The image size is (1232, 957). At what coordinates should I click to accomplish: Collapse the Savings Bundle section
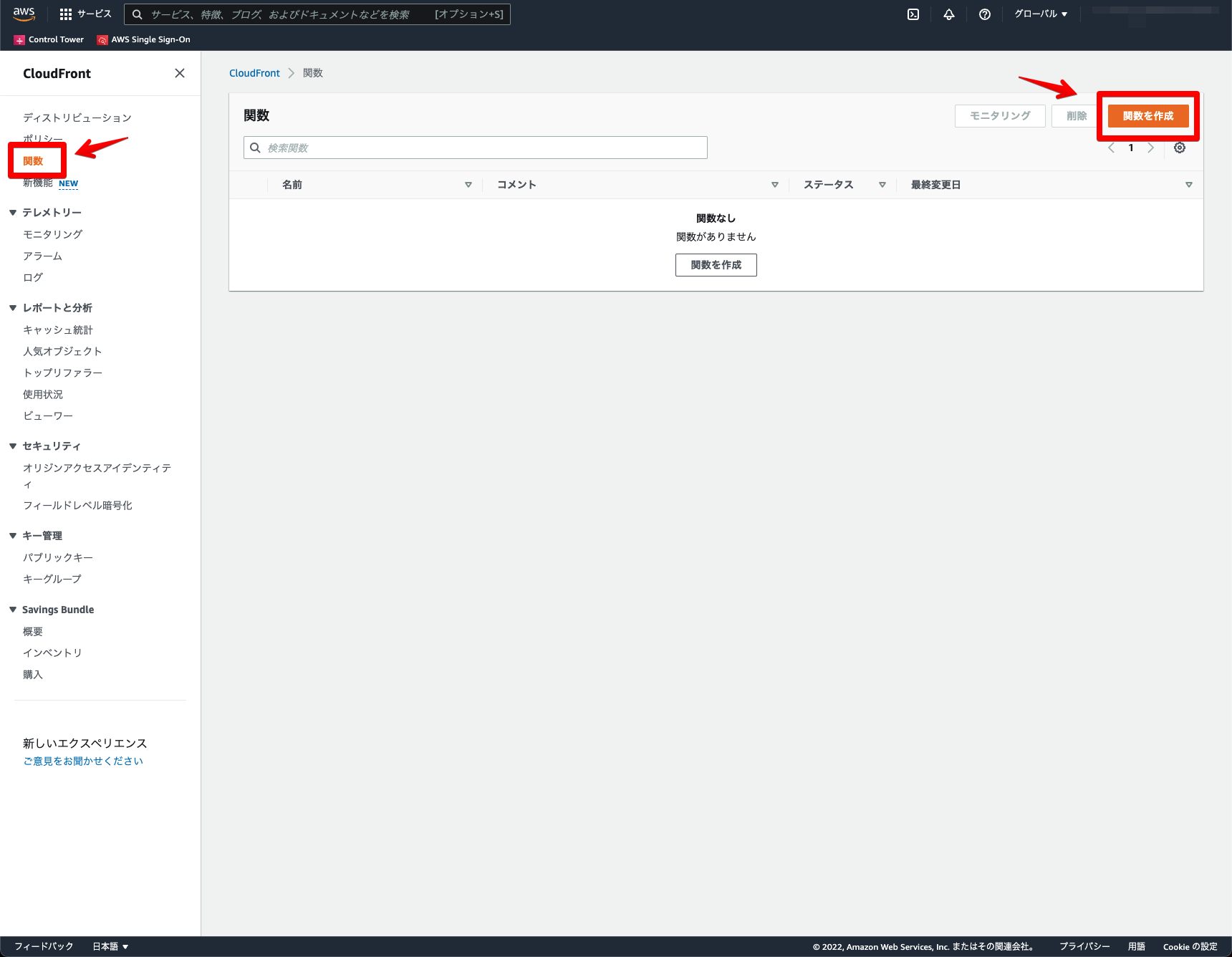pyautogui.click(x=13, y=610)
